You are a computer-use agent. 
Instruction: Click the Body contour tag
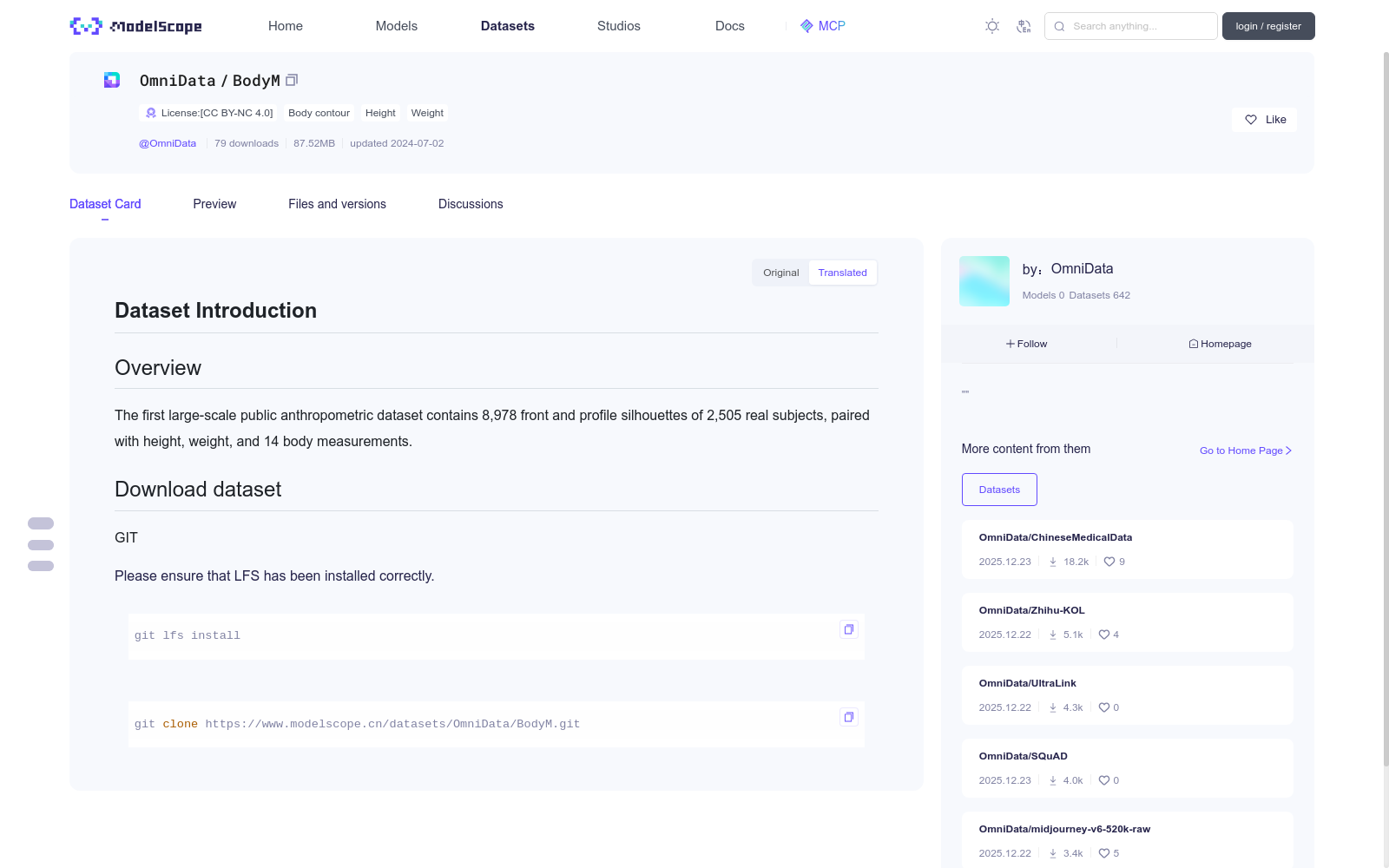pyautogui.click(x=319, y=113)
